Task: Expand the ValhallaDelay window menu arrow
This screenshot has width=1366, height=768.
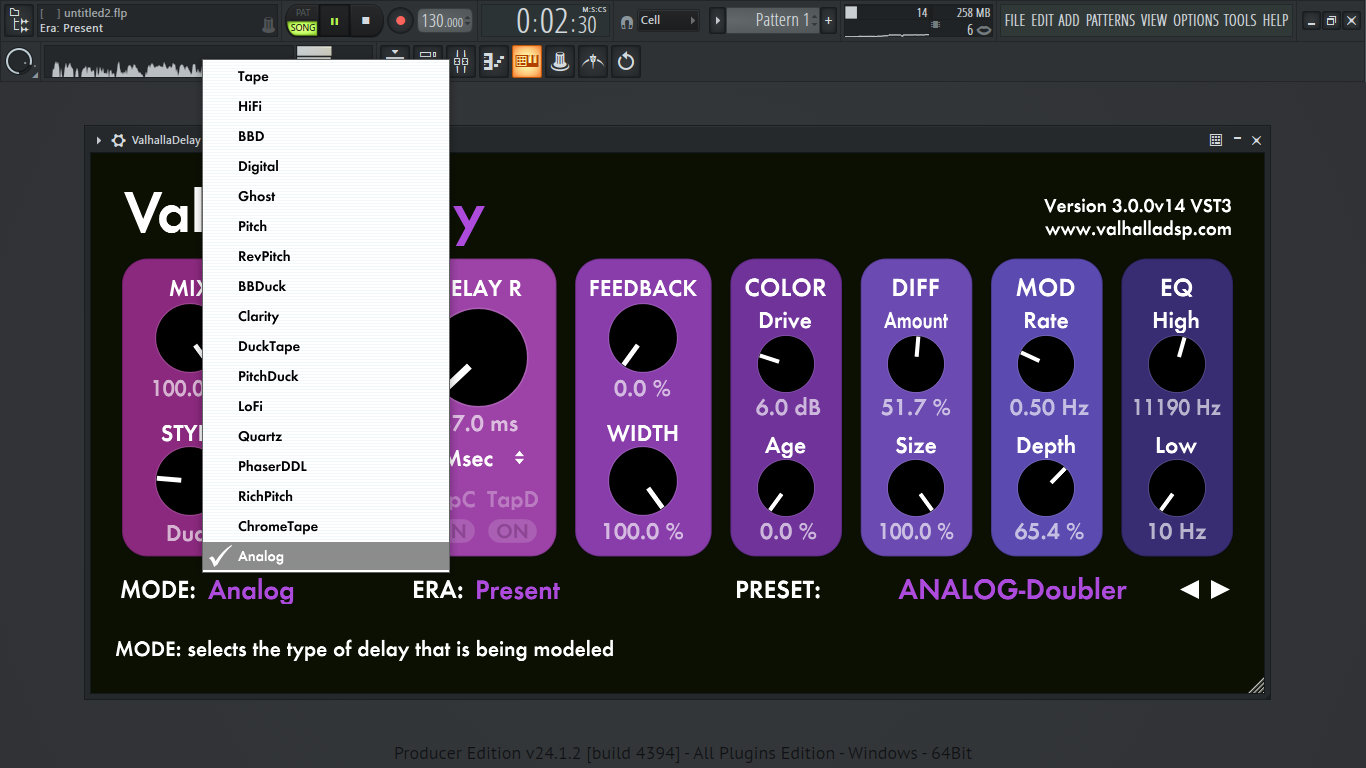Action: (x=99, y=141)
